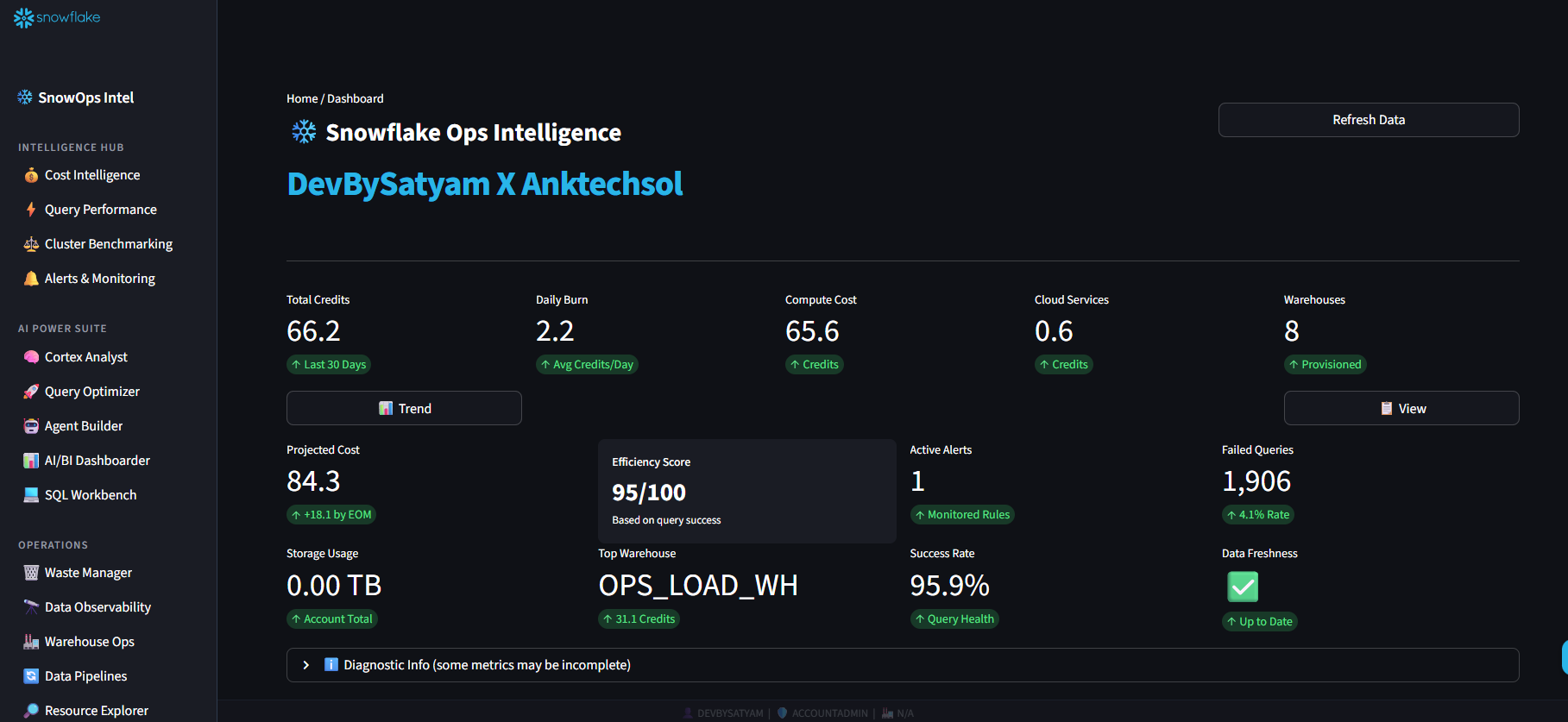The image size is (1568, 722).
Task: Go to SQL Workbench
Action: coord(91,495)
